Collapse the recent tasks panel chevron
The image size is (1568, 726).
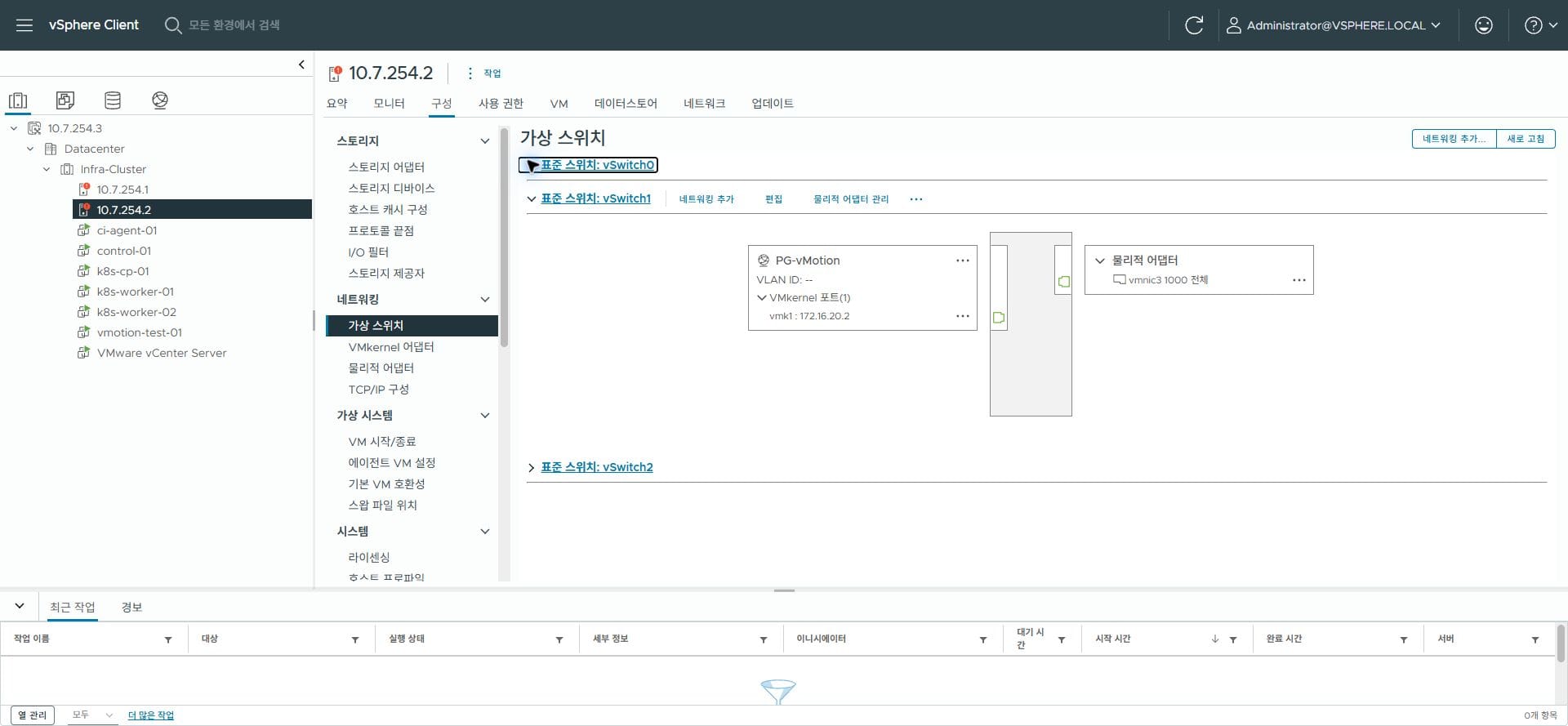(x=20, y=607)
